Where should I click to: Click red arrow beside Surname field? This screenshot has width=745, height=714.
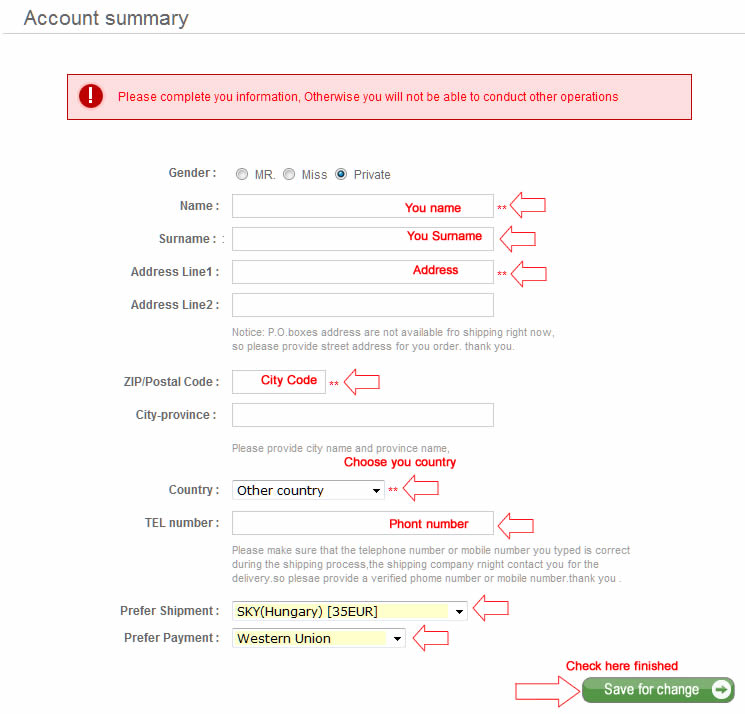(517, 238)
